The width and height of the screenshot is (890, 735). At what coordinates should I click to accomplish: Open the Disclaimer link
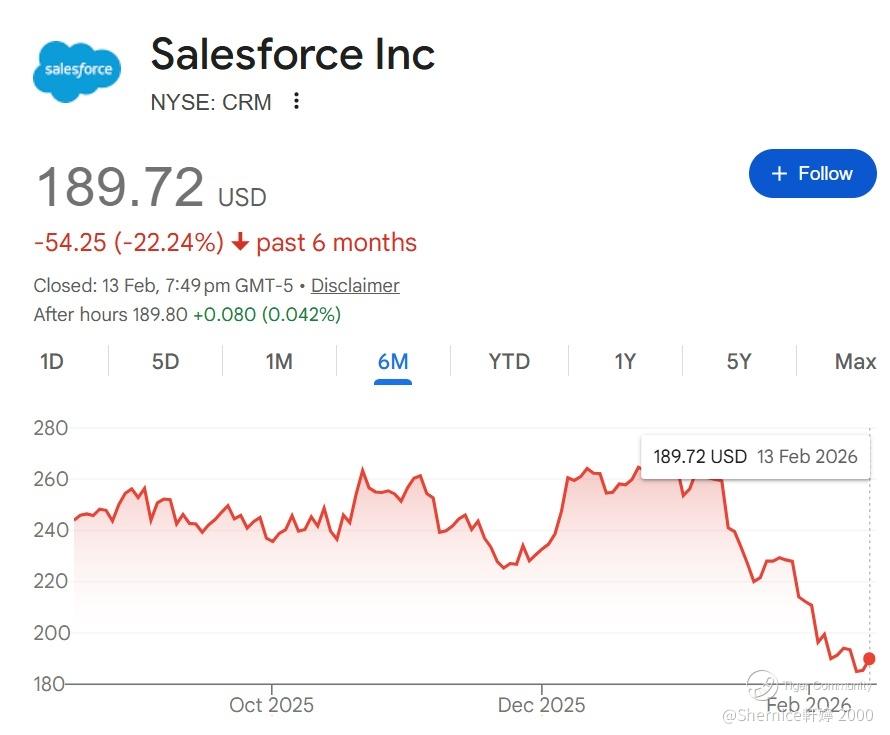point(355,286)
